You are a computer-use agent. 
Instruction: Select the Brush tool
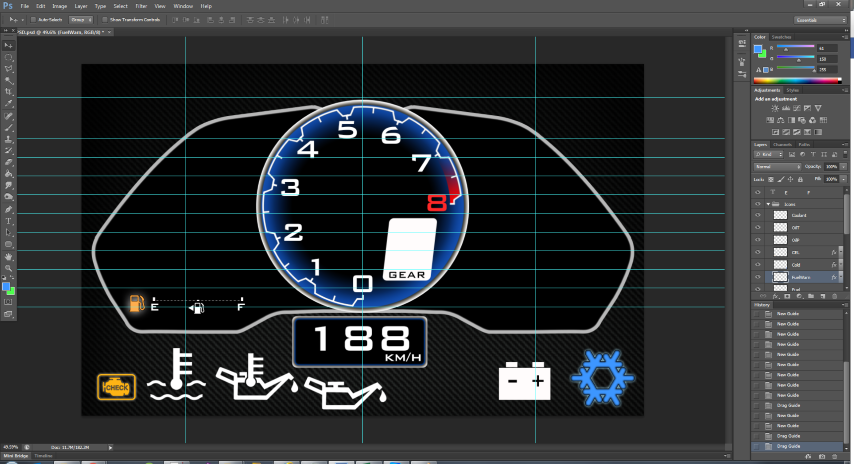[9, 128]
